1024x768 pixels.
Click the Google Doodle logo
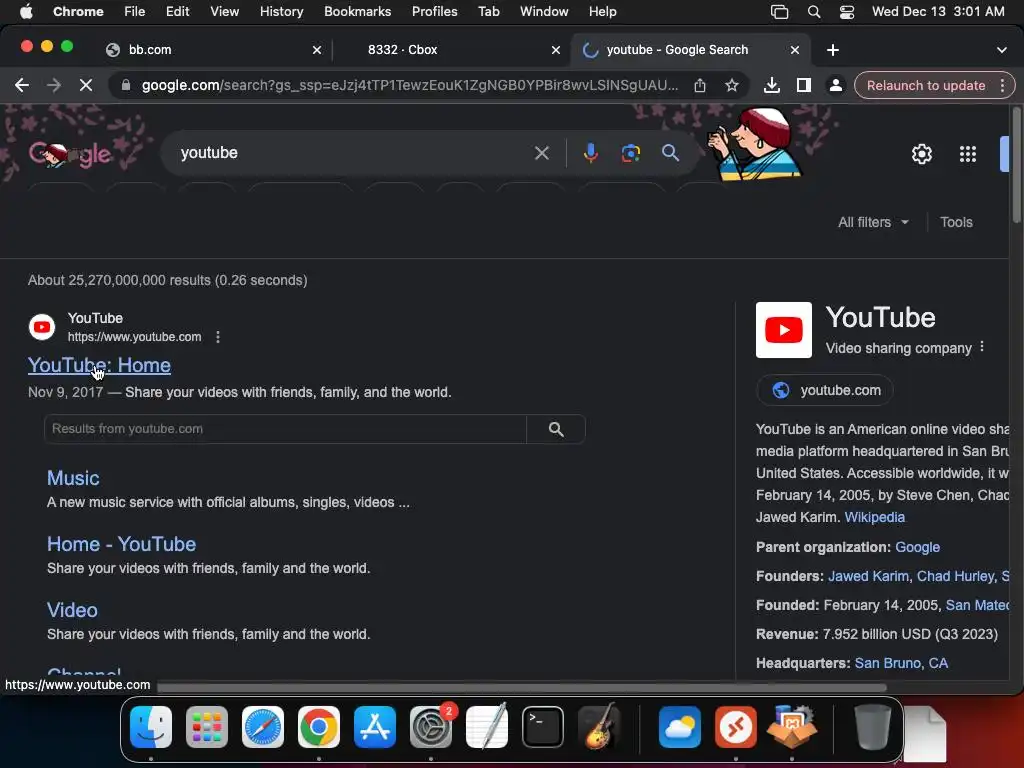tap(70, 154)
